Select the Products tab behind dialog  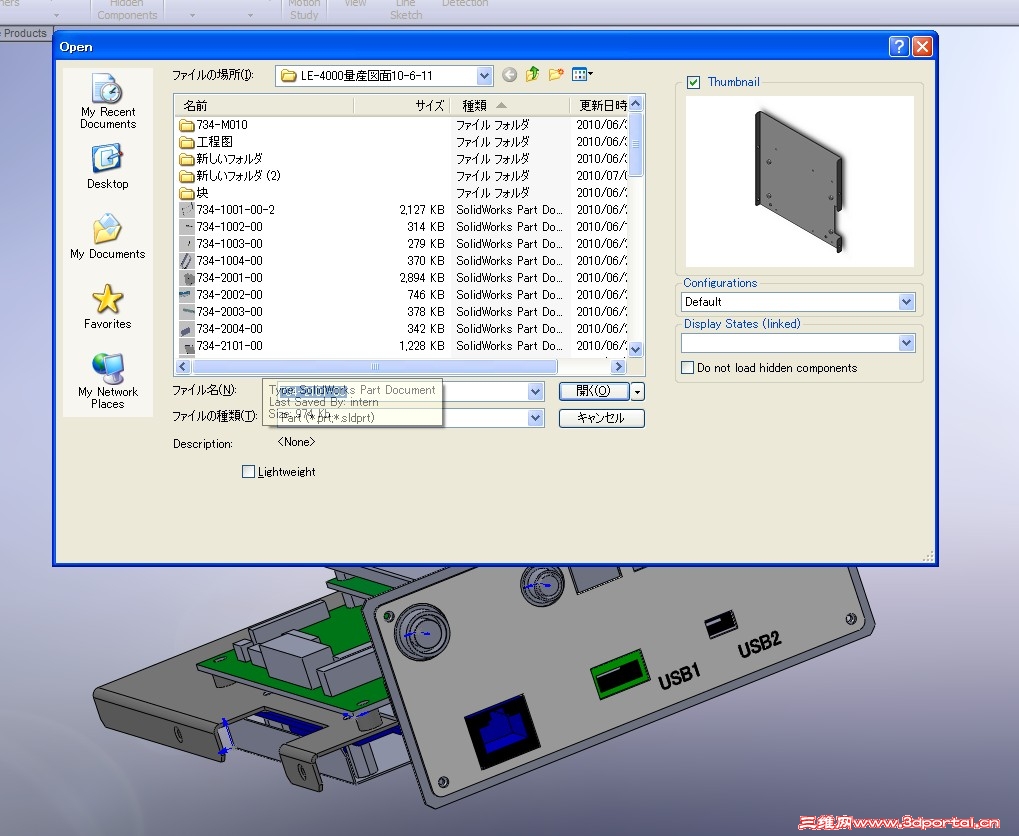pos(25,33)
